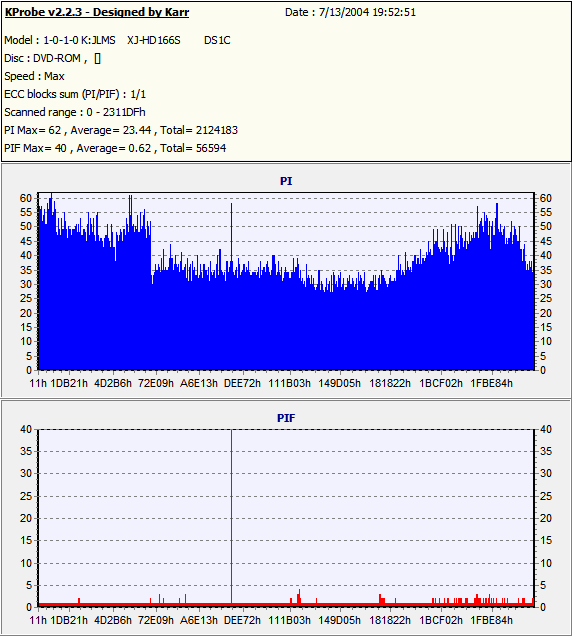
Task: Click the Speed Max text line
Action: (x=34, y=76)
